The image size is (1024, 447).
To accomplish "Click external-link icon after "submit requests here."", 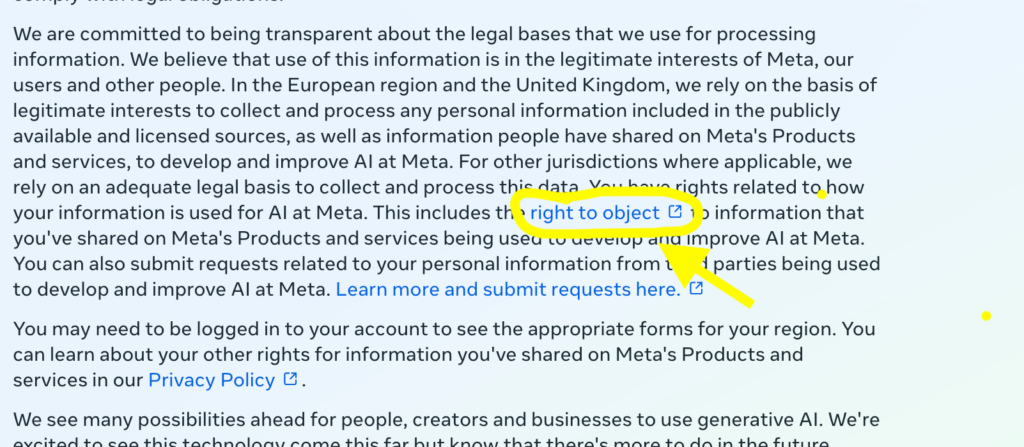I will pos(696,289).
